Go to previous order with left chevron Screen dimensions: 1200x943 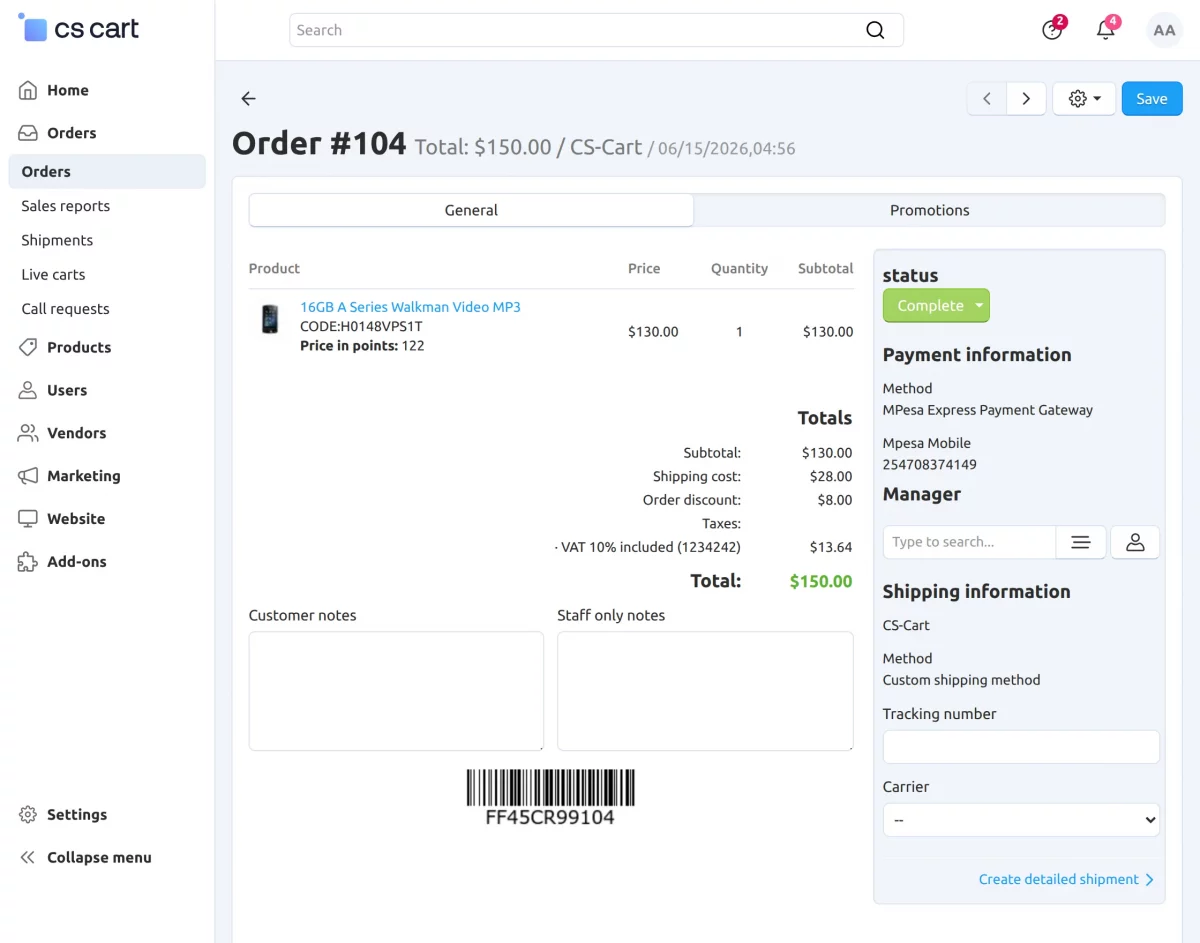(x=987, y=98)
